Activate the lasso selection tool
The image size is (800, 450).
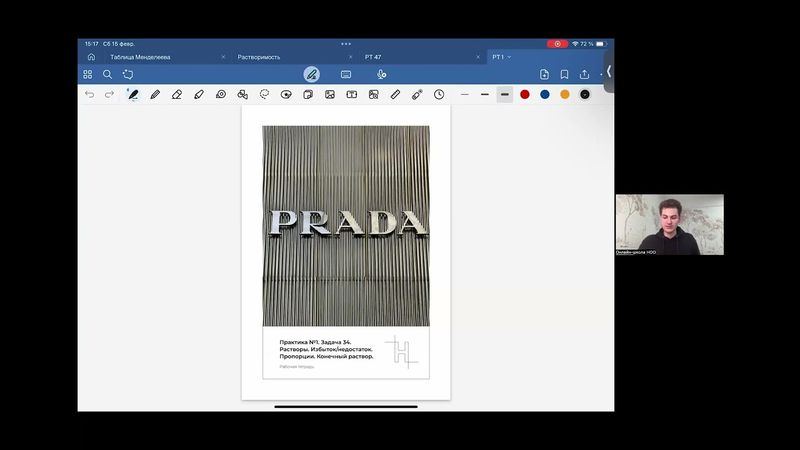(264, 94)
